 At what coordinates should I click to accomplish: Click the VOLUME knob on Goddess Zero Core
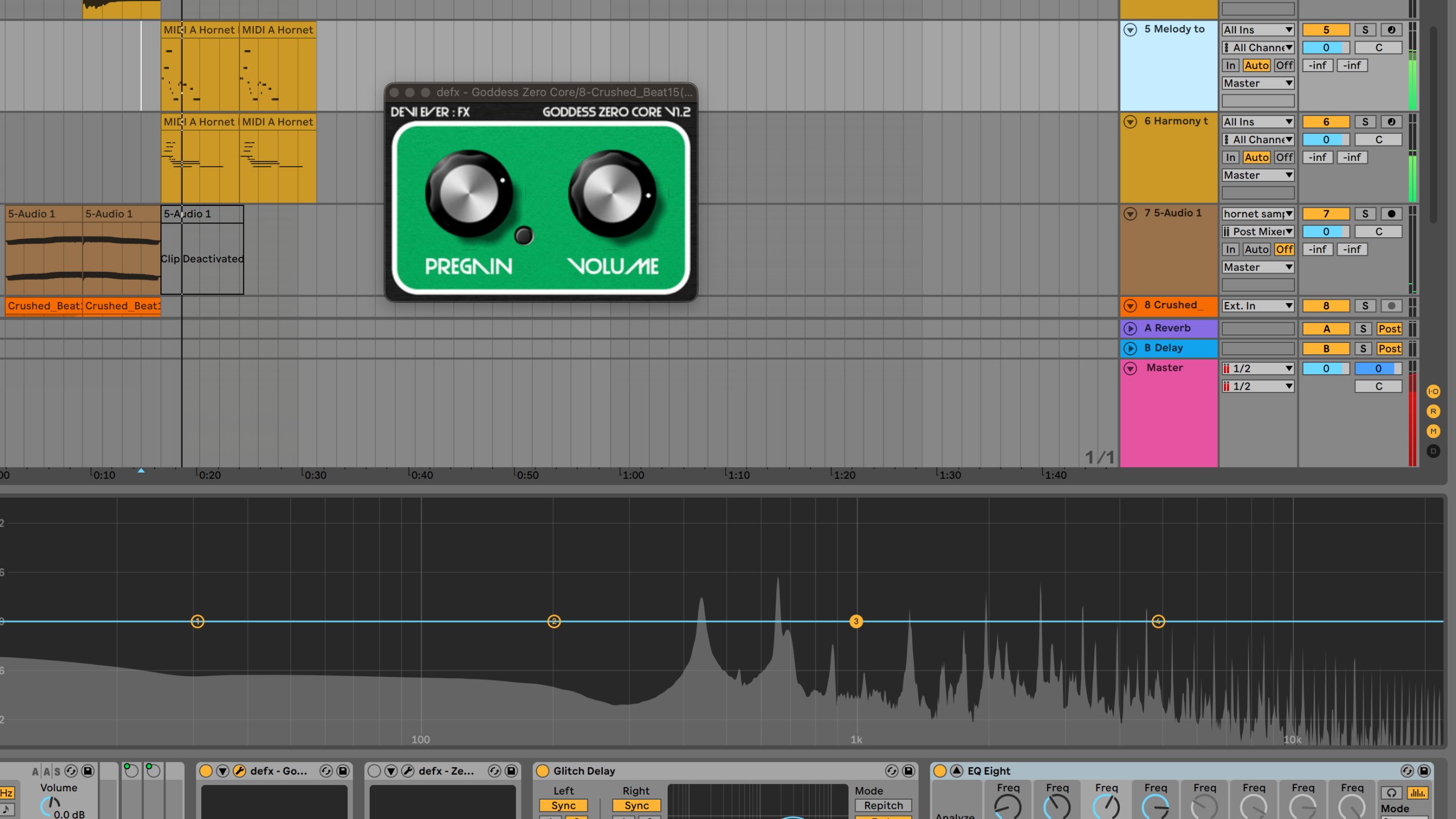[613, 194]
